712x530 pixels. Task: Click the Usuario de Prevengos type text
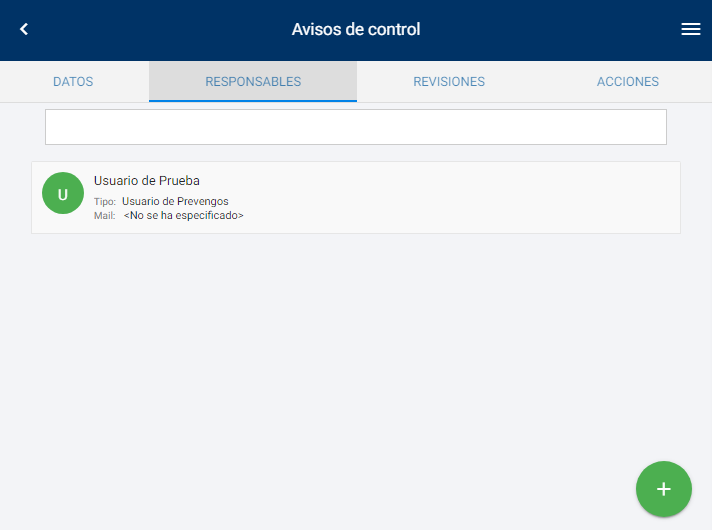[175, 202]
